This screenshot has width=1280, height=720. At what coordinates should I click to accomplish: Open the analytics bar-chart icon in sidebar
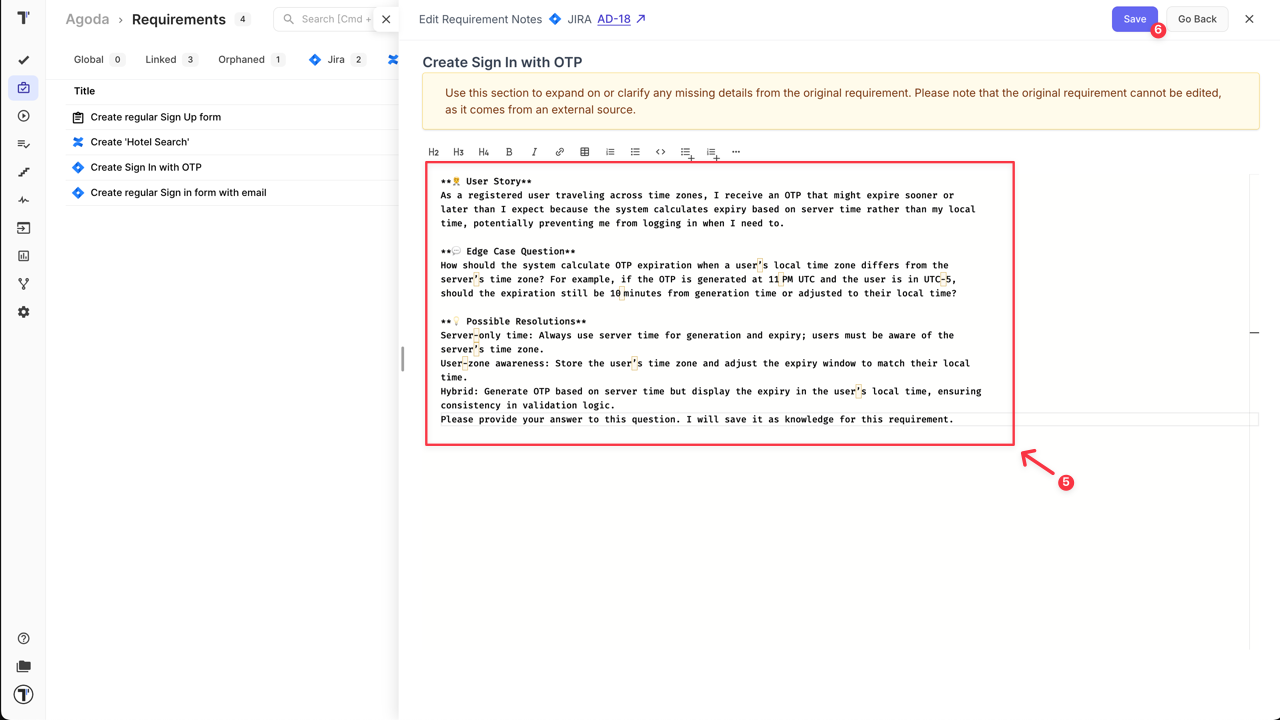pyautogui.click(x=23, y=255)
